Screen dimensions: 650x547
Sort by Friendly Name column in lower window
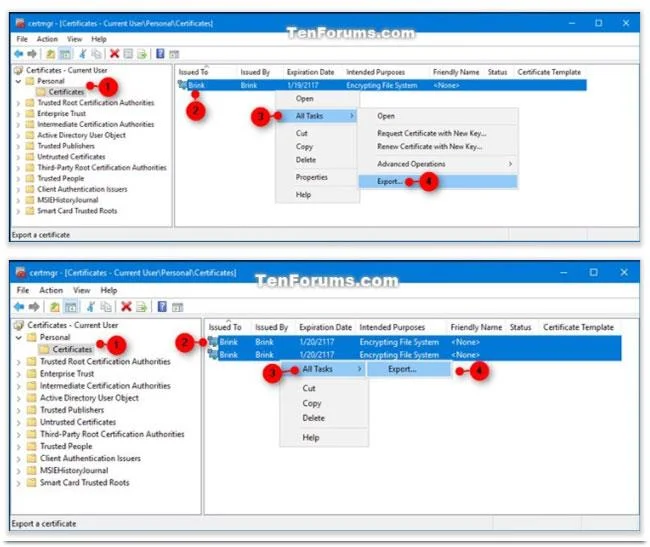(x=476, y=327)
